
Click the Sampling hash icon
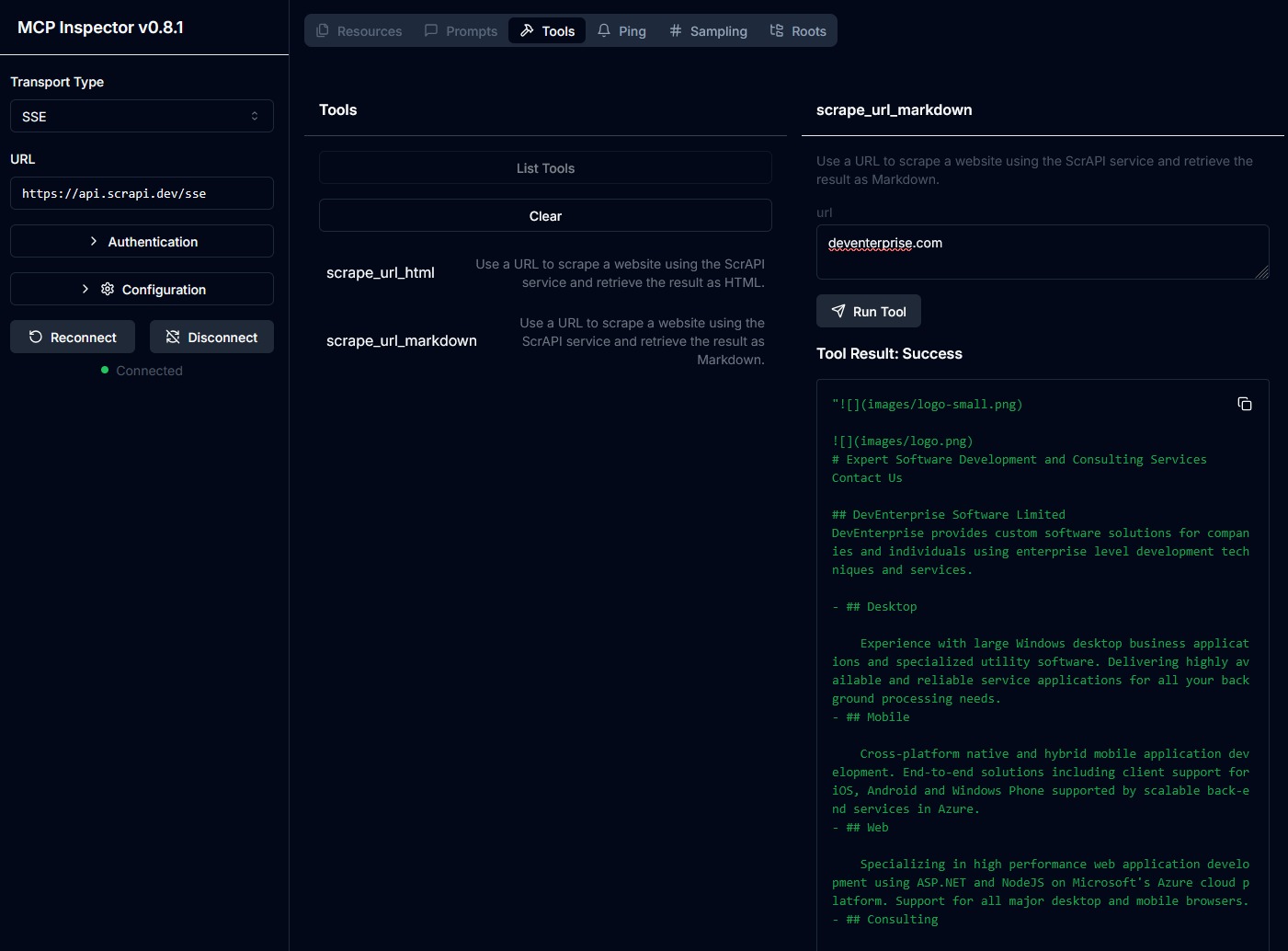click(x=676, y=30)
